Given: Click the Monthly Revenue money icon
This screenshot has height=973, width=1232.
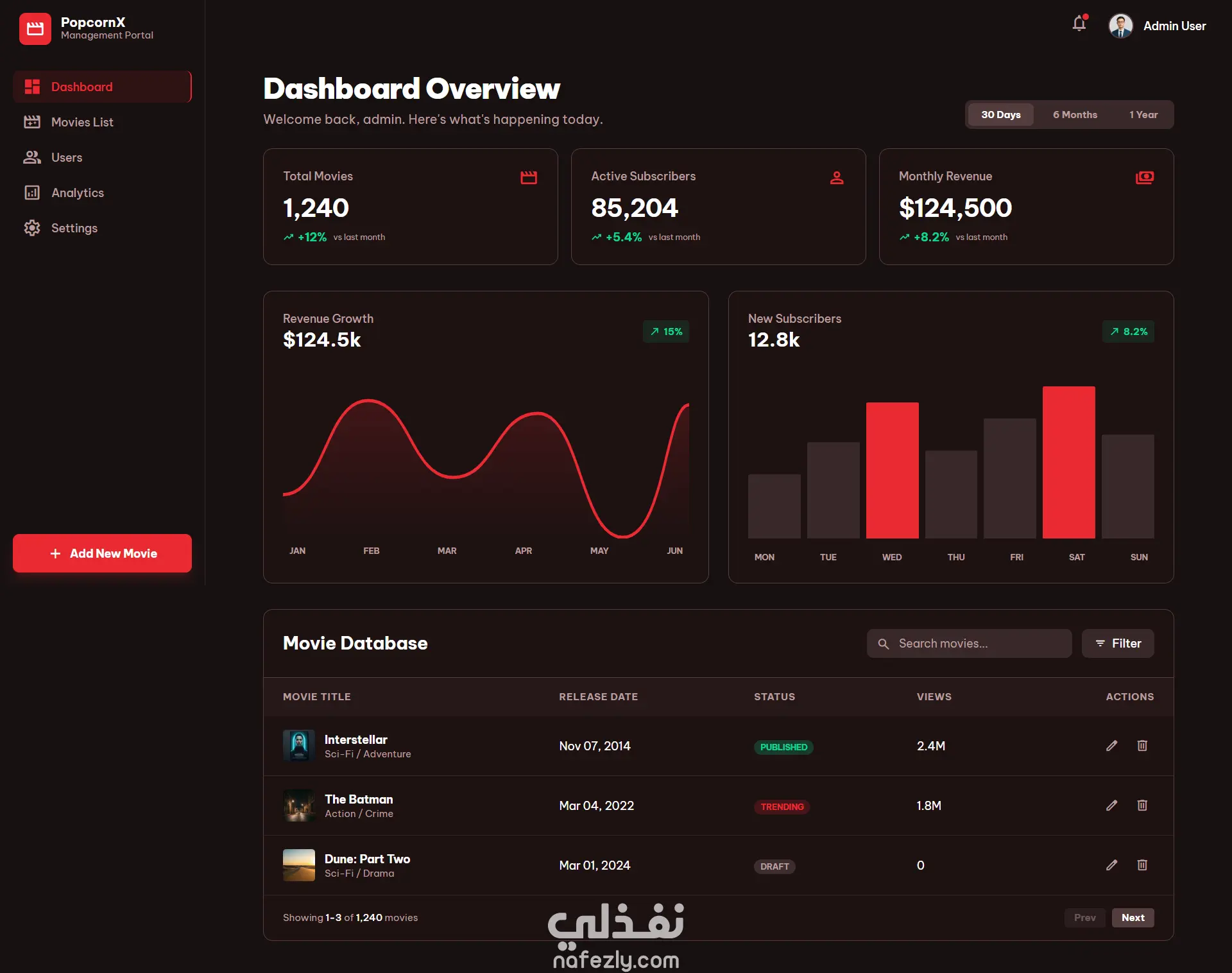Looking at the screenshot, I should tap(1144, 177).
